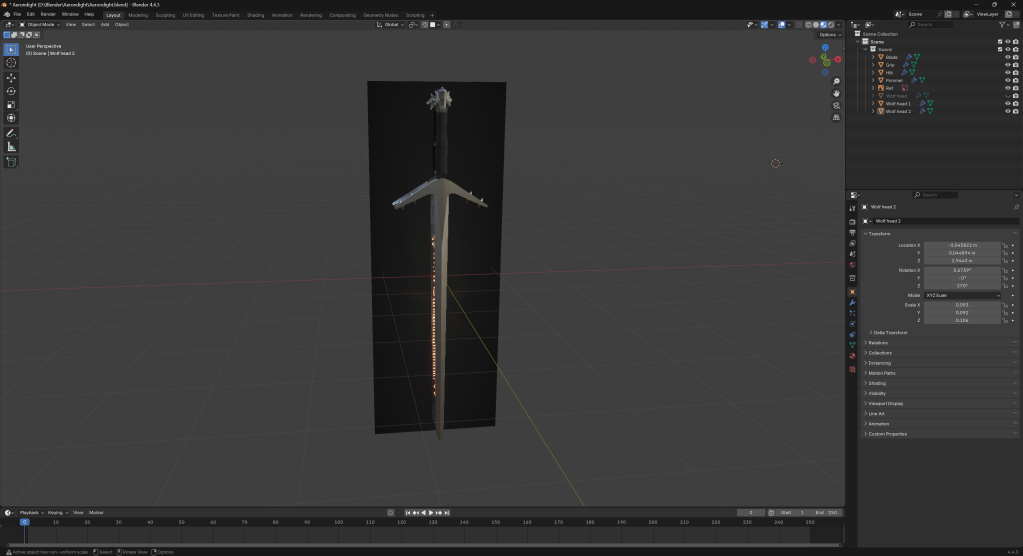This screenshot has width=1023, height=556.
Task: Switch to the Sculpting workspace tab
Action: point(165,15)
